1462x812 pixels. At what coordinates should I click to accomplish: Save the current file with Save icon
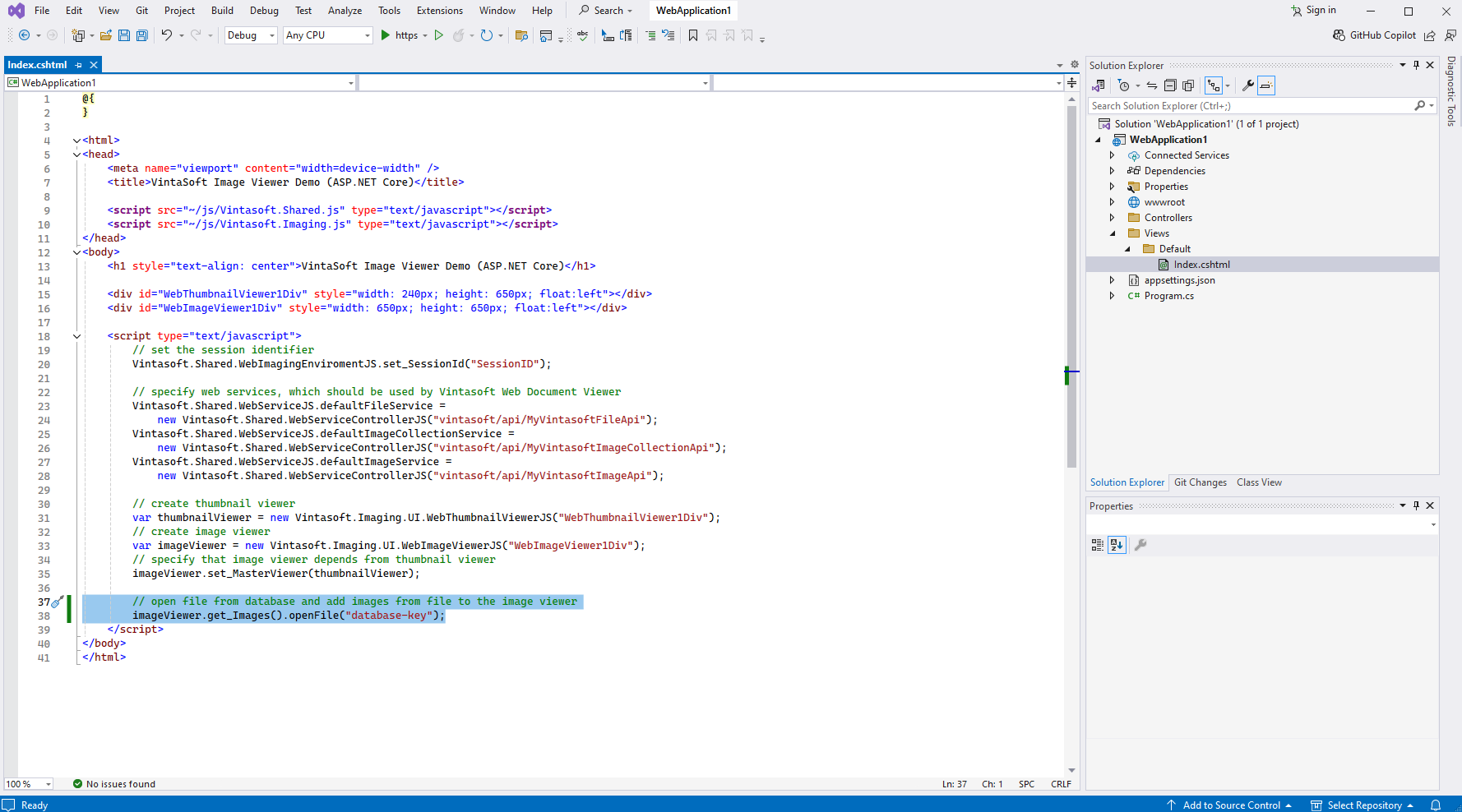(x=124, y=35)
